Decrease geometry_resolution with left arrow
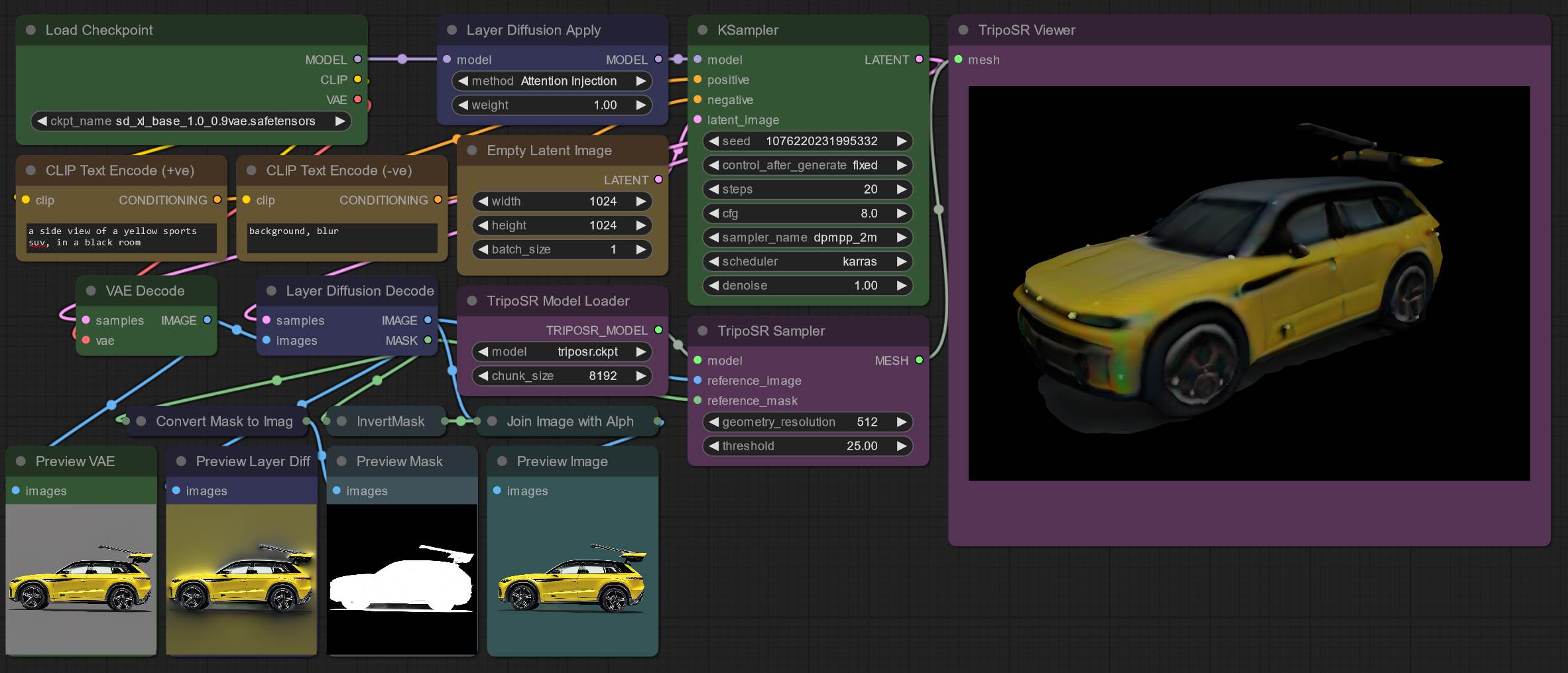This screenshot has width=1568, height=673. pos(713,422)
